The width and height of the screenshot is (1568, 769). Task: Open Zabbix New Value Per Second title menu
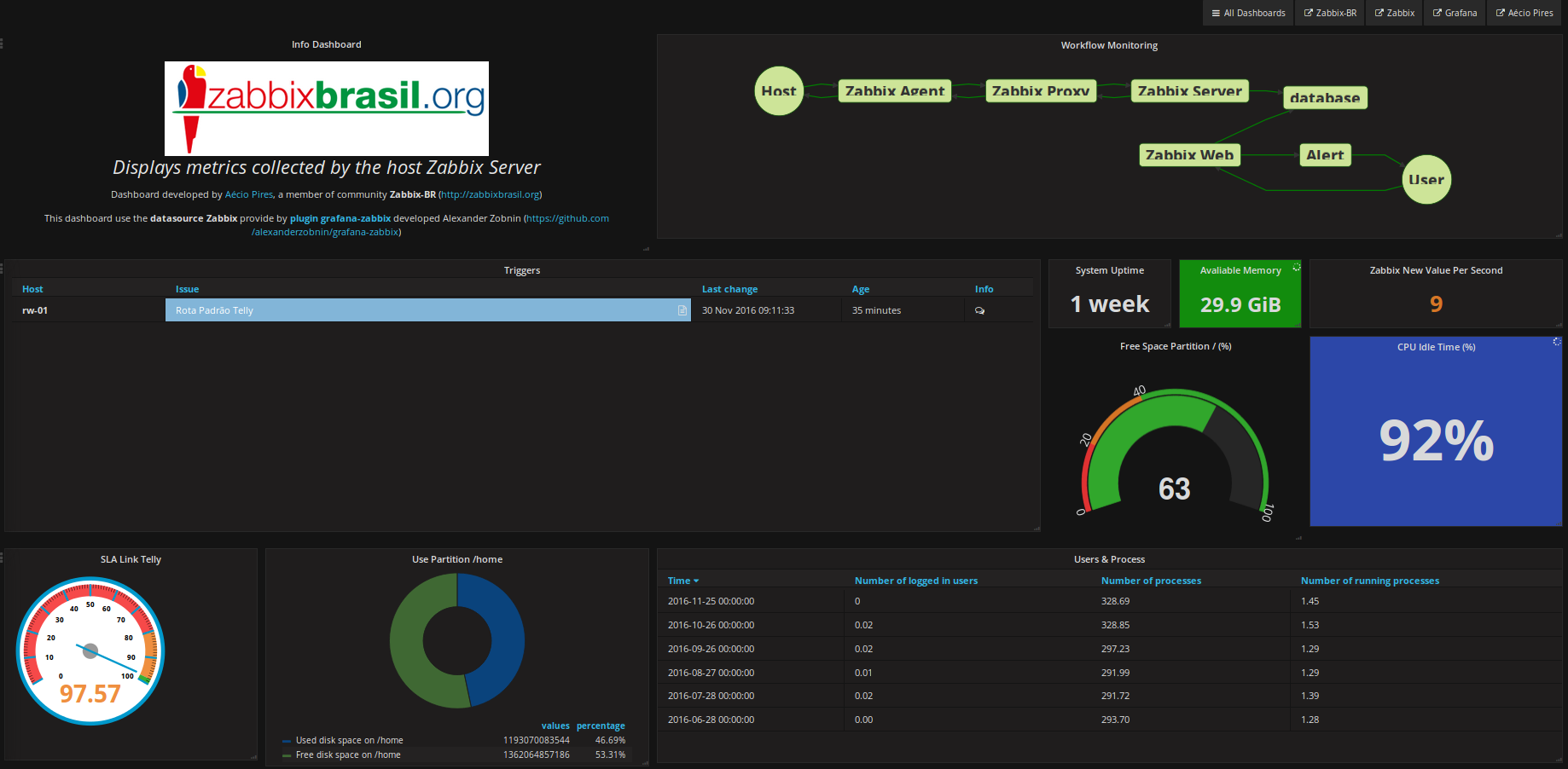pyautogui.click(x=1437, y=270)
